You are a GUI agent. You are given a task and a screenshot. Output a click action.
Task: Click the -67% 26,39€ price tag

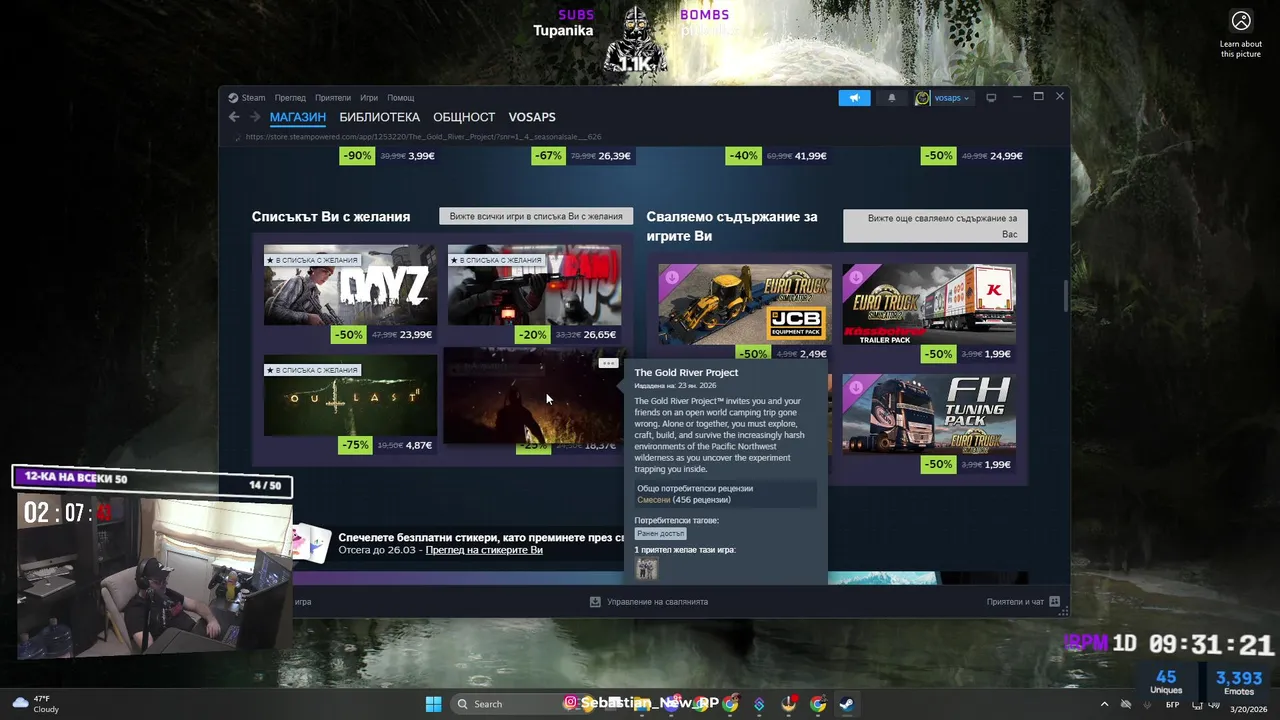coord(582,156)
